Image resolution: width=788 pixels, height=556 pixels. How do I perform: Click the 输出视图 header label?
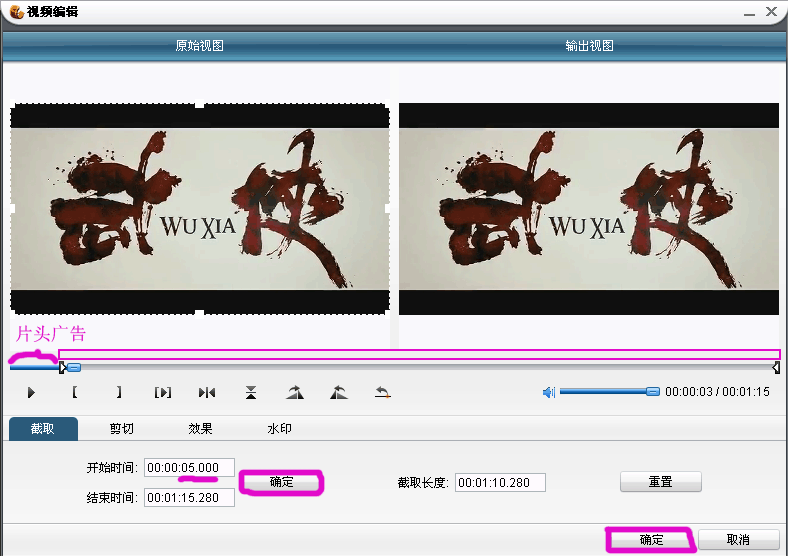pos(589,46)
